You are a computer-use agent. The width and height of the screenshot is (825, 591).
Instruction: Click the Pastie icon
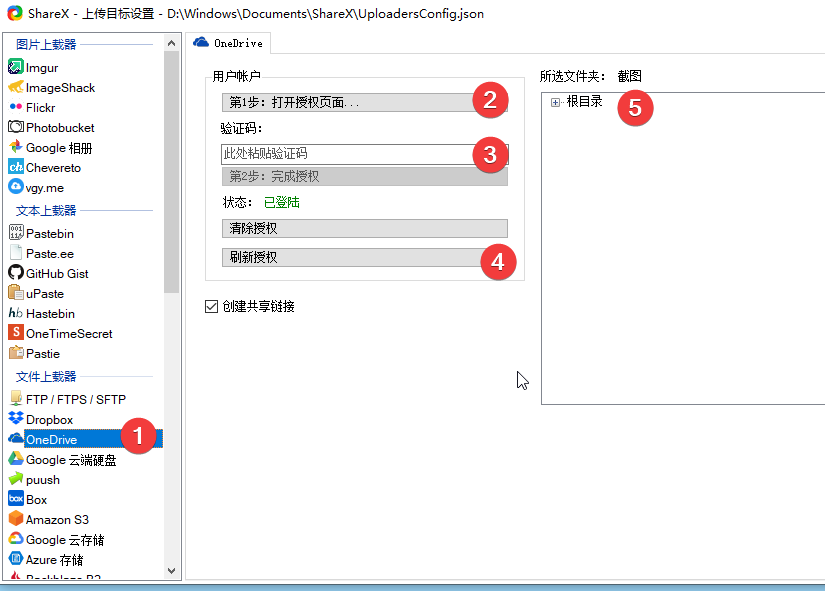16,353
